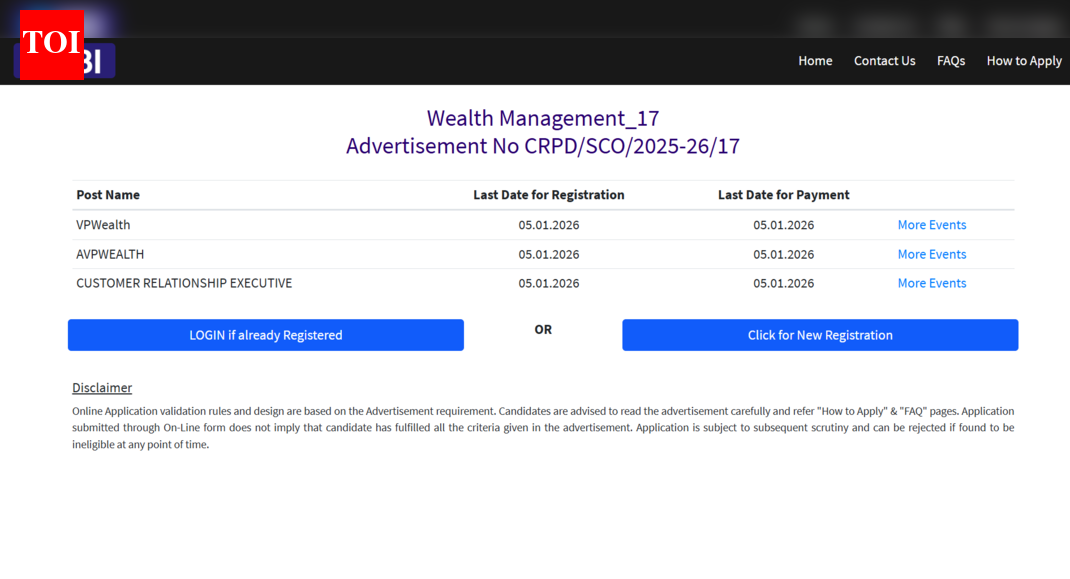Open the Disclaimer section
1070x579 pixels.
pos(100,388)
